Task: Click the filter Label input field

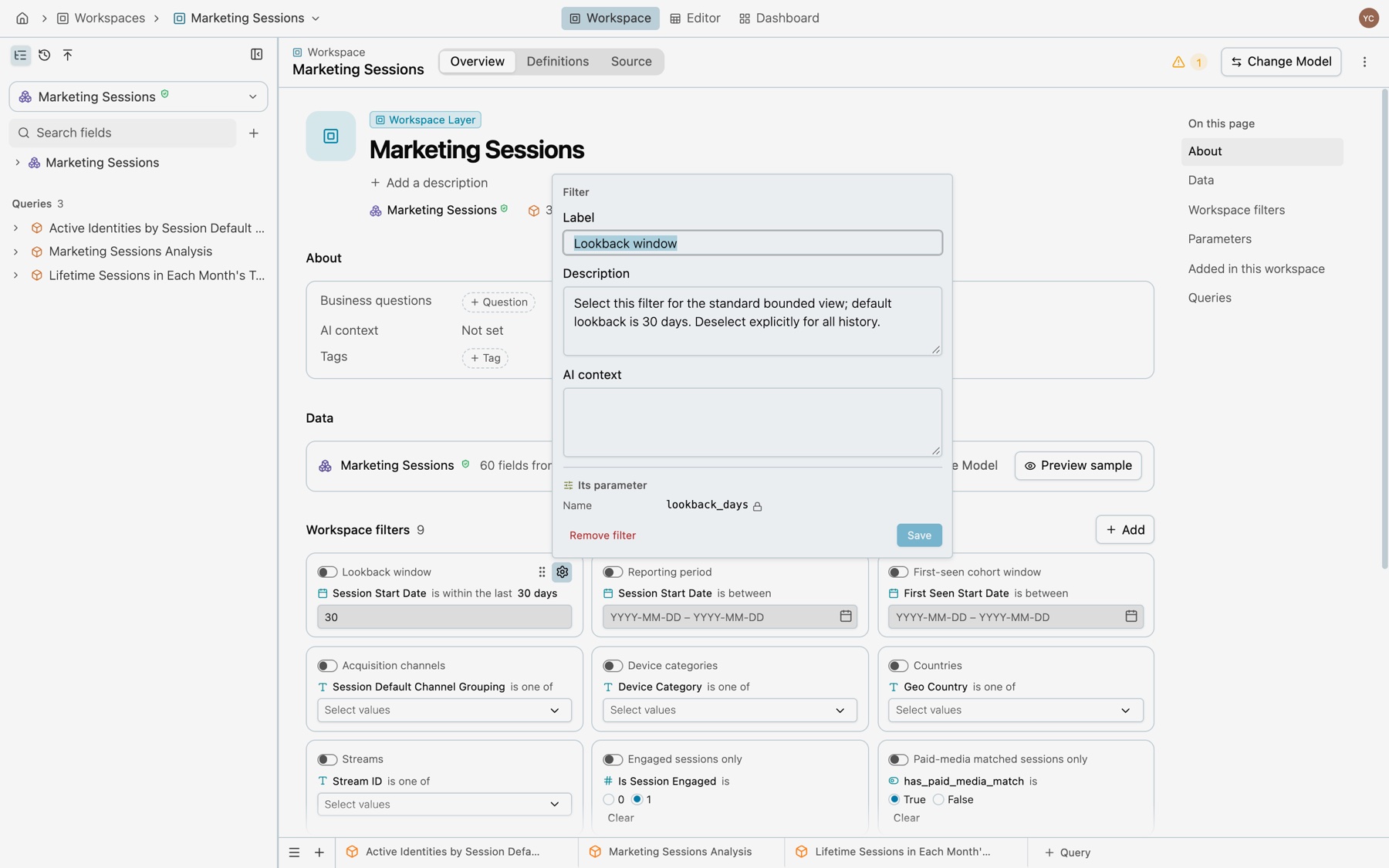Action: (752, 243)
